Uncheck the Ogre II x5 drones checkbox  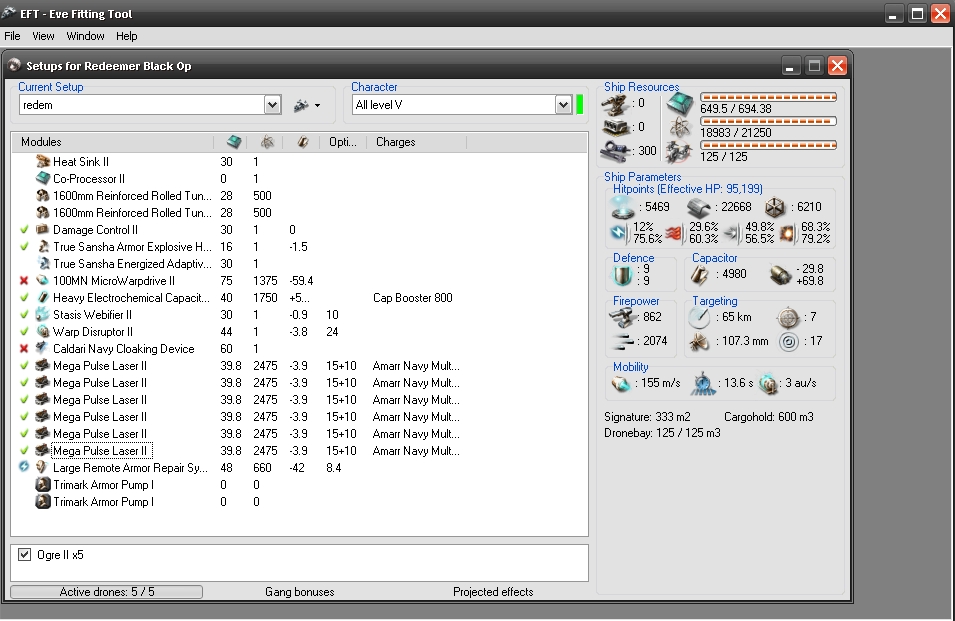[x=25, y=554]
